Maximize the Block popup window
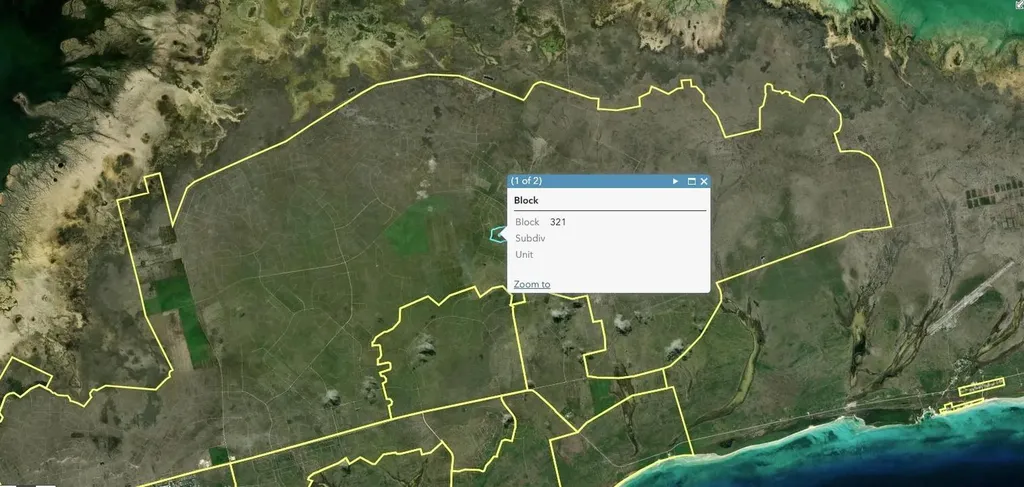Screen dimensions: 1024x487 [691, 181]
